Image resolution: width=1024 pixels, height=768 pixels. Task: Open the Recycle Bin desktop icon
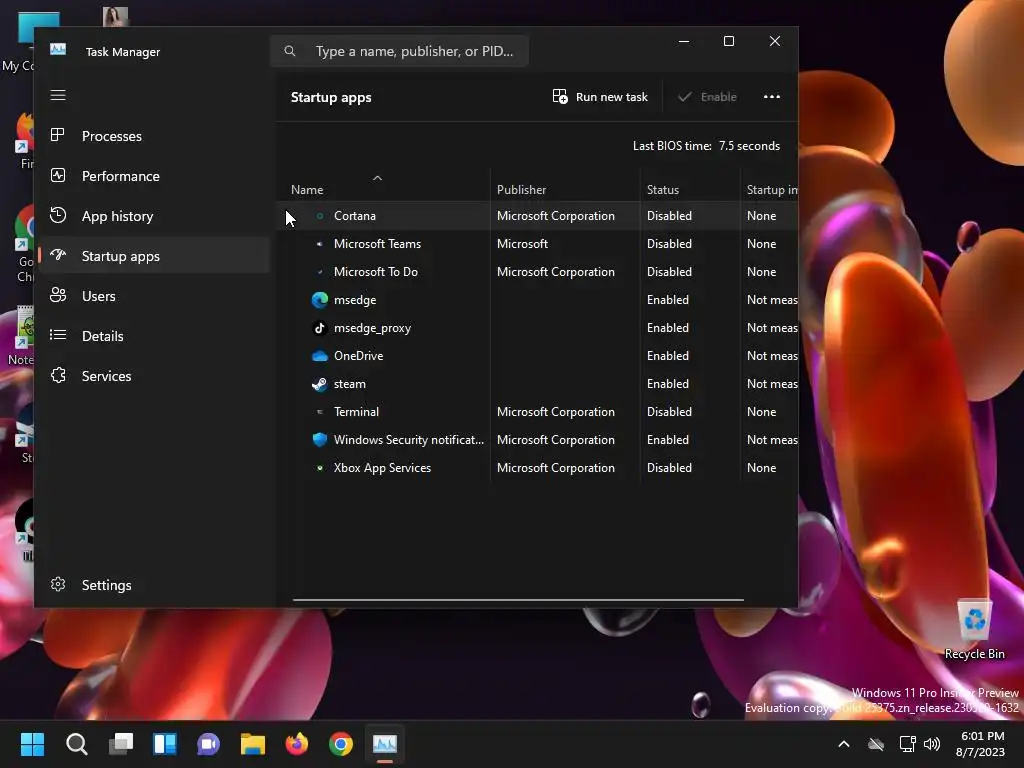(974, 630)
